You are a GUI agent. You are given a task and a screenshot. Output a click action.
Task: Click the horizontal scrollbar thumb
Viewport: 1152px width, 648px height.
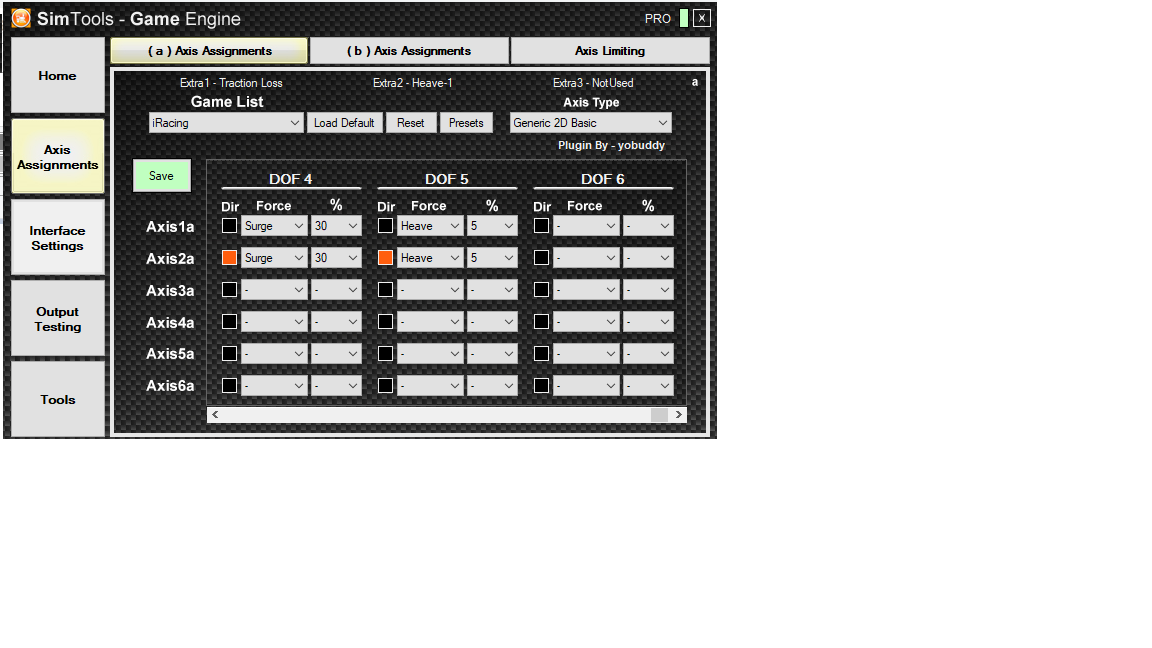(659, 414)
